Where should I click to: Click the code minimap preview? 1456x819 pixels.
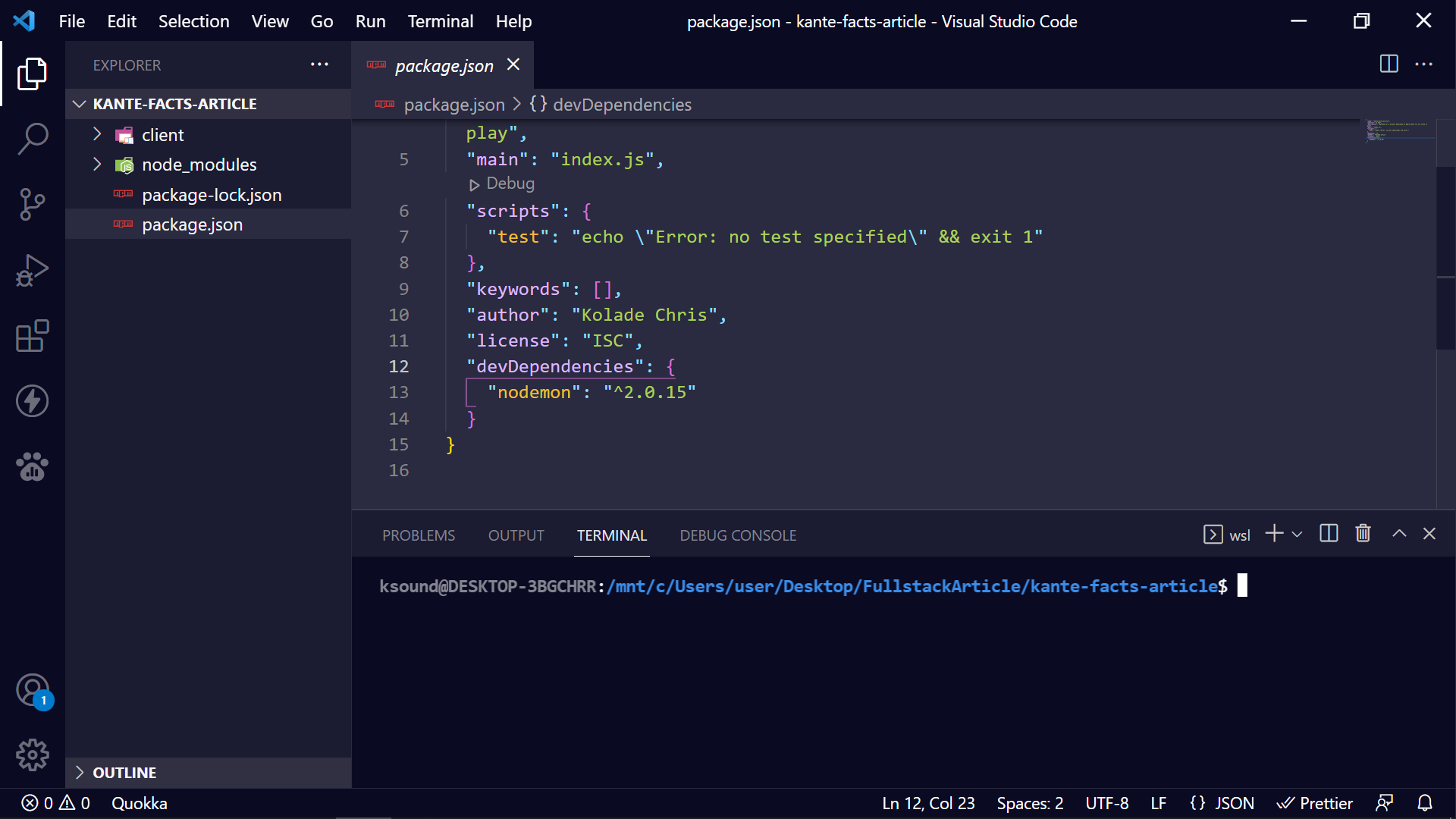(1399, 130)
